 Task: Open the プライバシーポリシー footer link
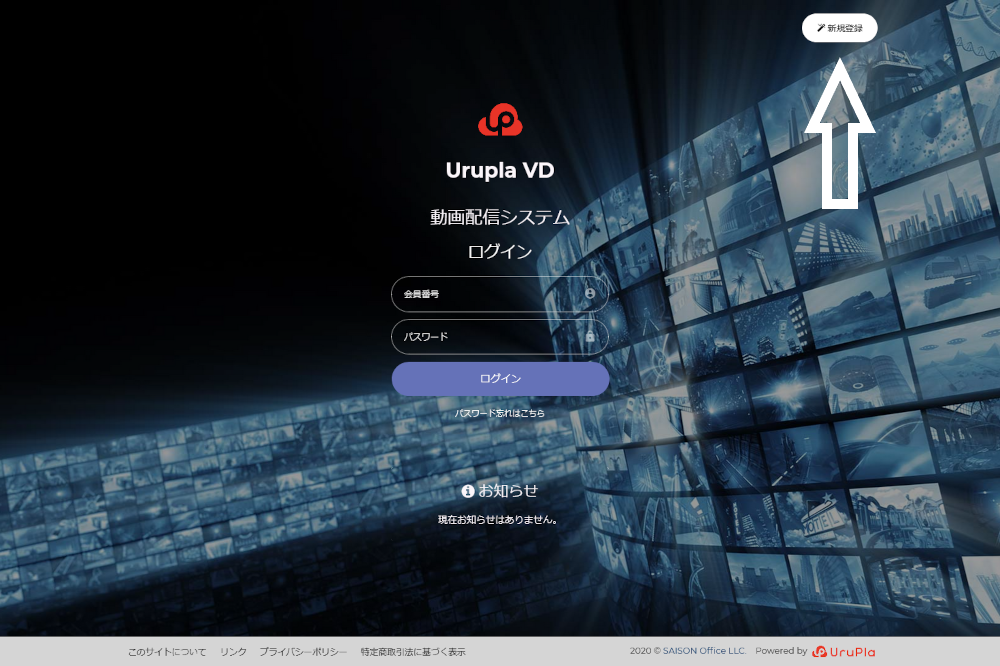point(303,652)
